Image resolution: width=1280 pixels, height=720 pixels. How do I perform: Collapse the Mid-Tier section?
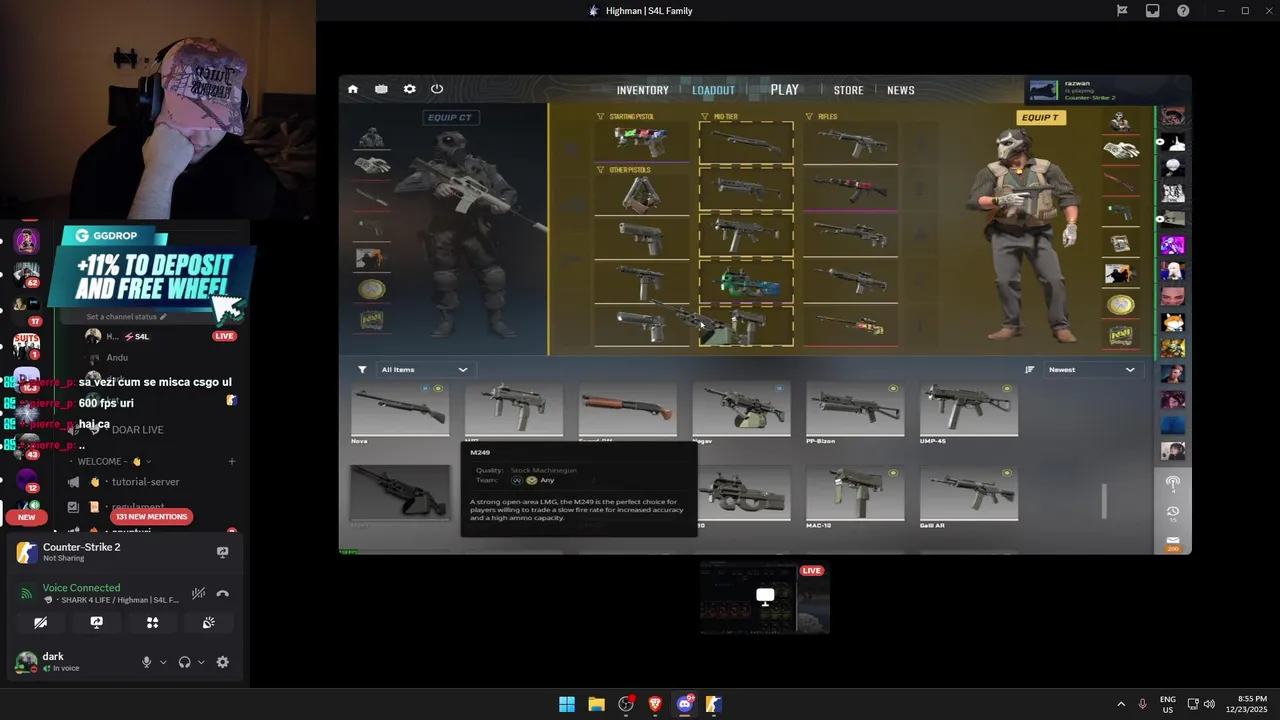[x=705, y=117]
